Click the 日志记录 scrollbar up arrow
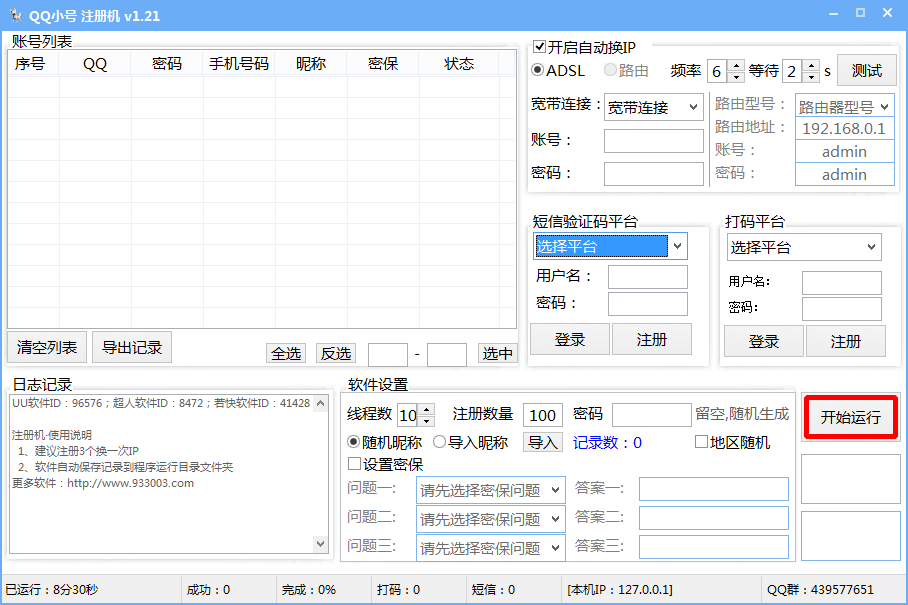The width and height of the screenshot is (908, 605). pos(320,404)
